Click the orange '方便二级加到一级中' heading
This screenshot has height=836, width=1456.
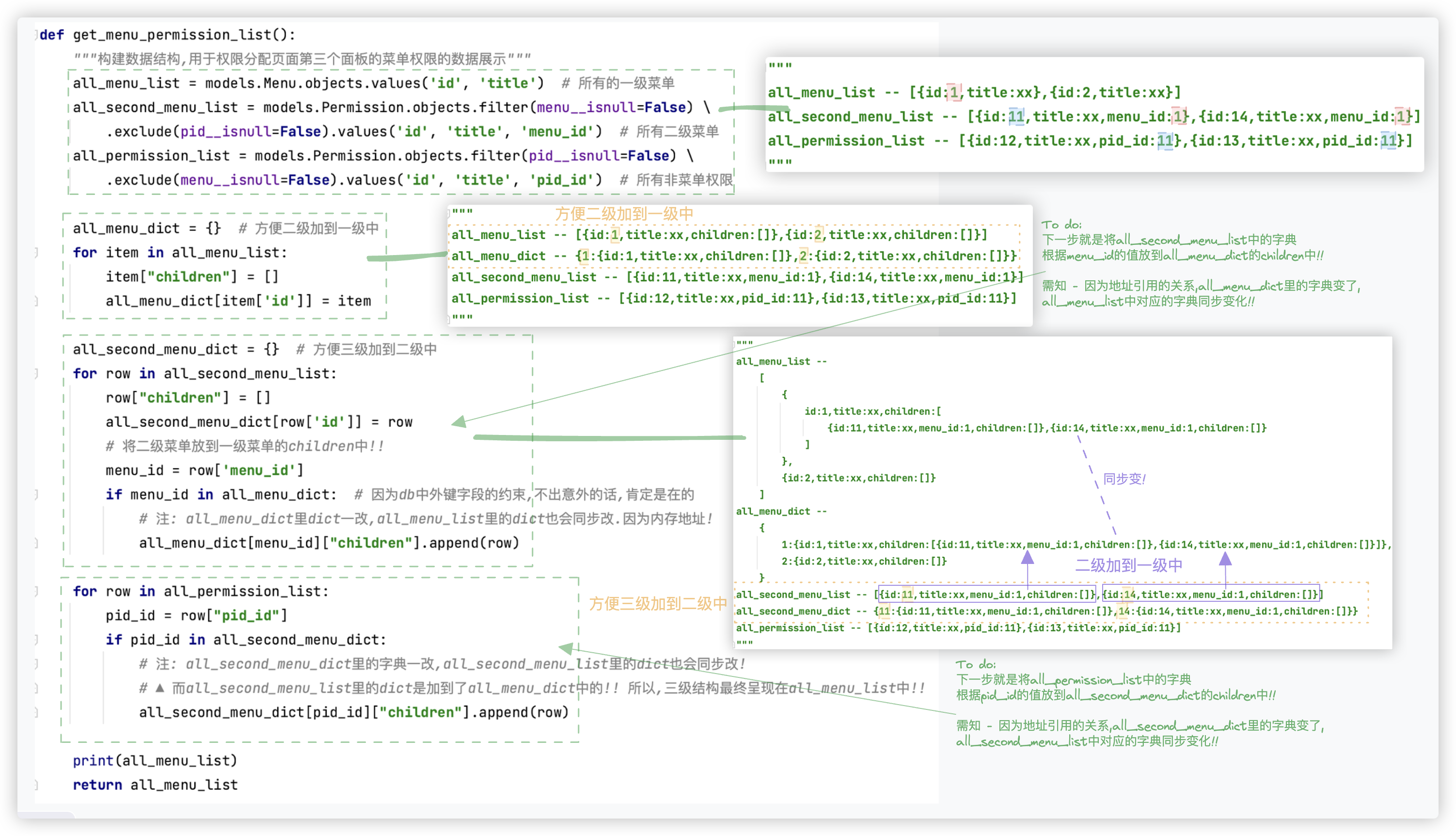tap(624, 214)
